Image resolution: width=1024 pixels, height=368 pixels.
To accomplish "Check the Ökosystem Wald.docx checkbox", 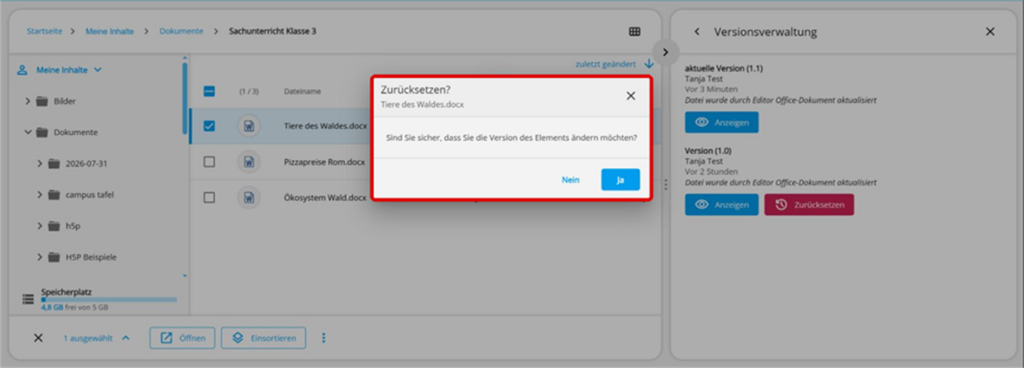I will pos(209,197).
